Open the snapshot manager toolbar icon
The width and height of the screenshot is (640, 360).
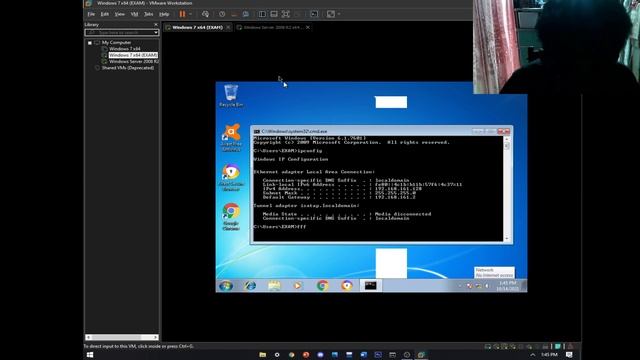point(246,14)
